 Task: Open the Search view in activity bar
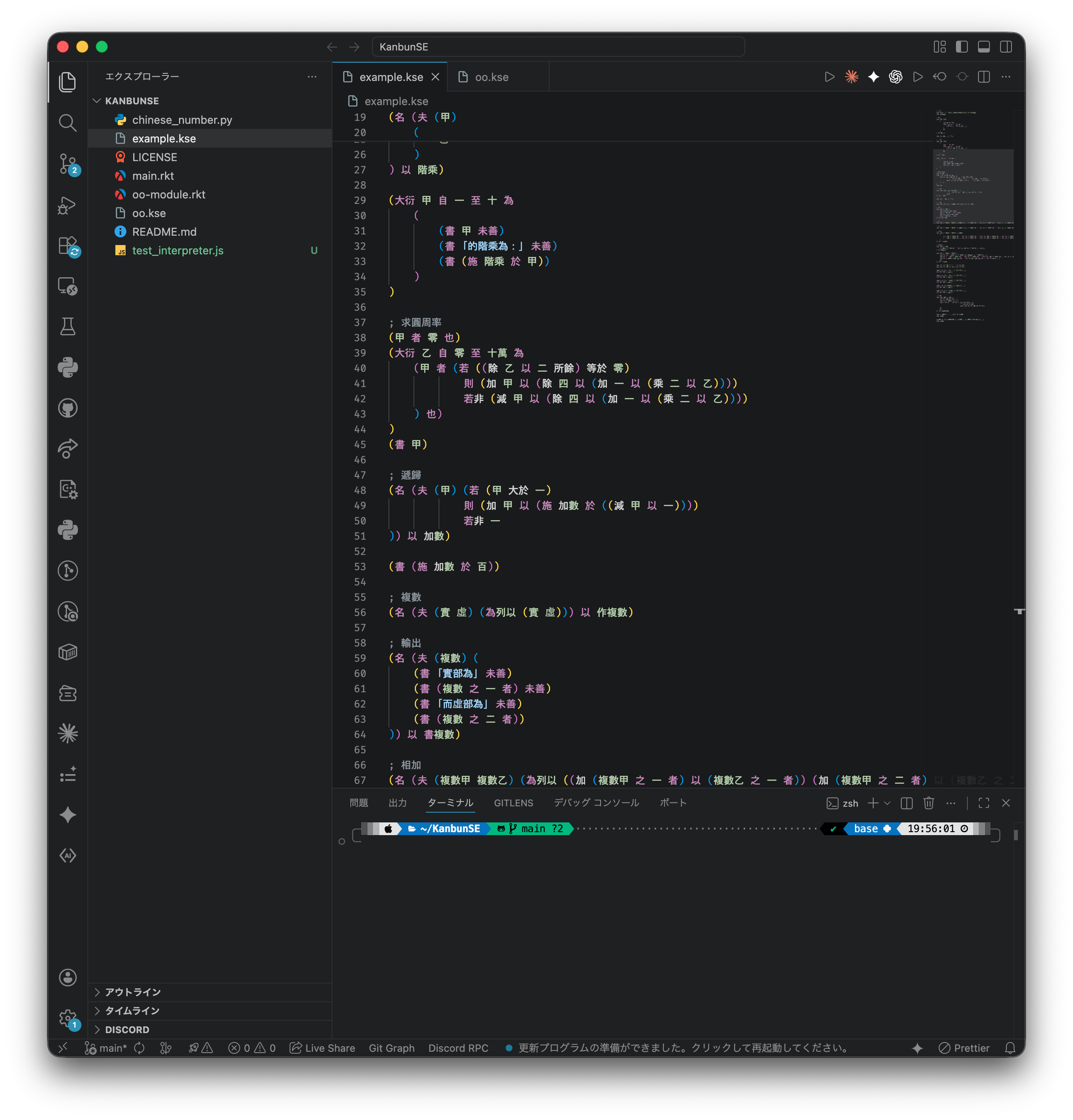tap(67, 123)
